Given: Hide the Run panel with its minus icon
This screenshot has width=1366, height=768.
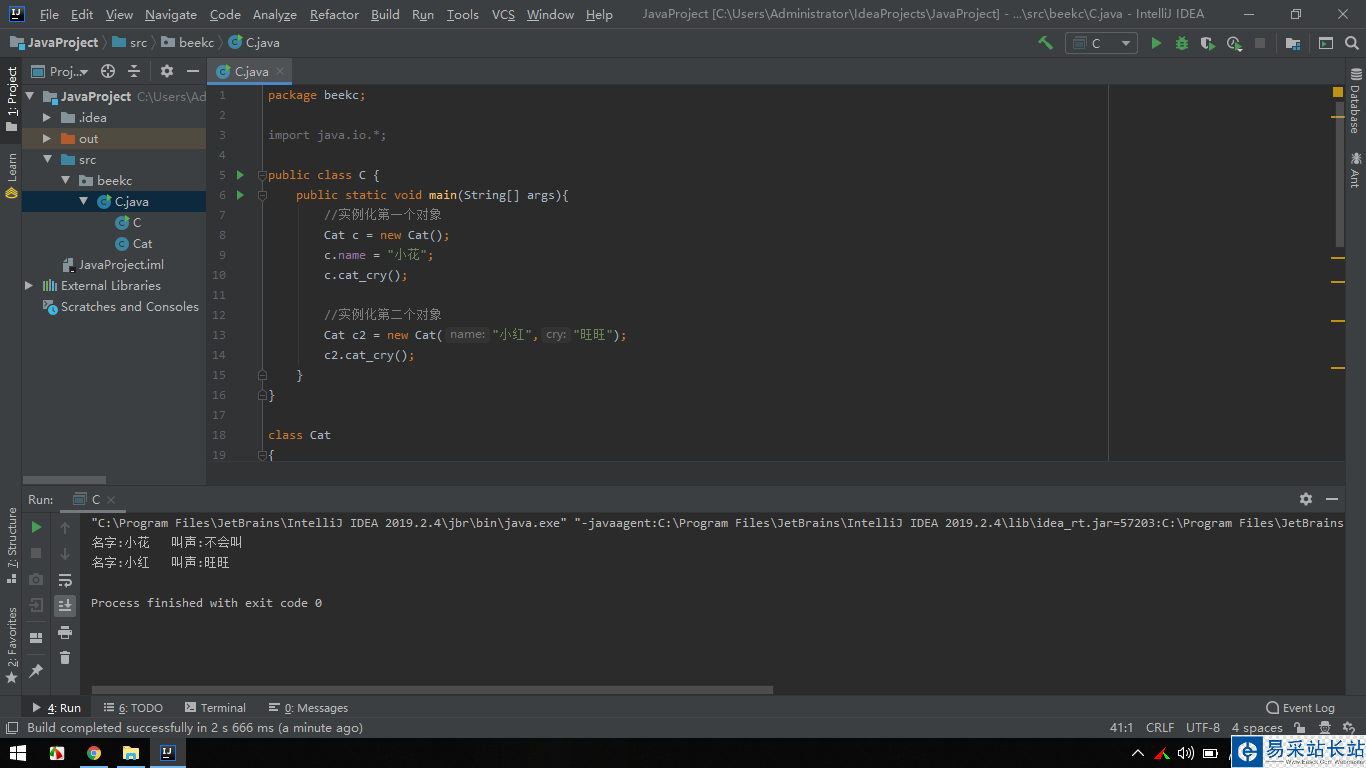Looking at the screenshot, I should tap(1332, 499).
